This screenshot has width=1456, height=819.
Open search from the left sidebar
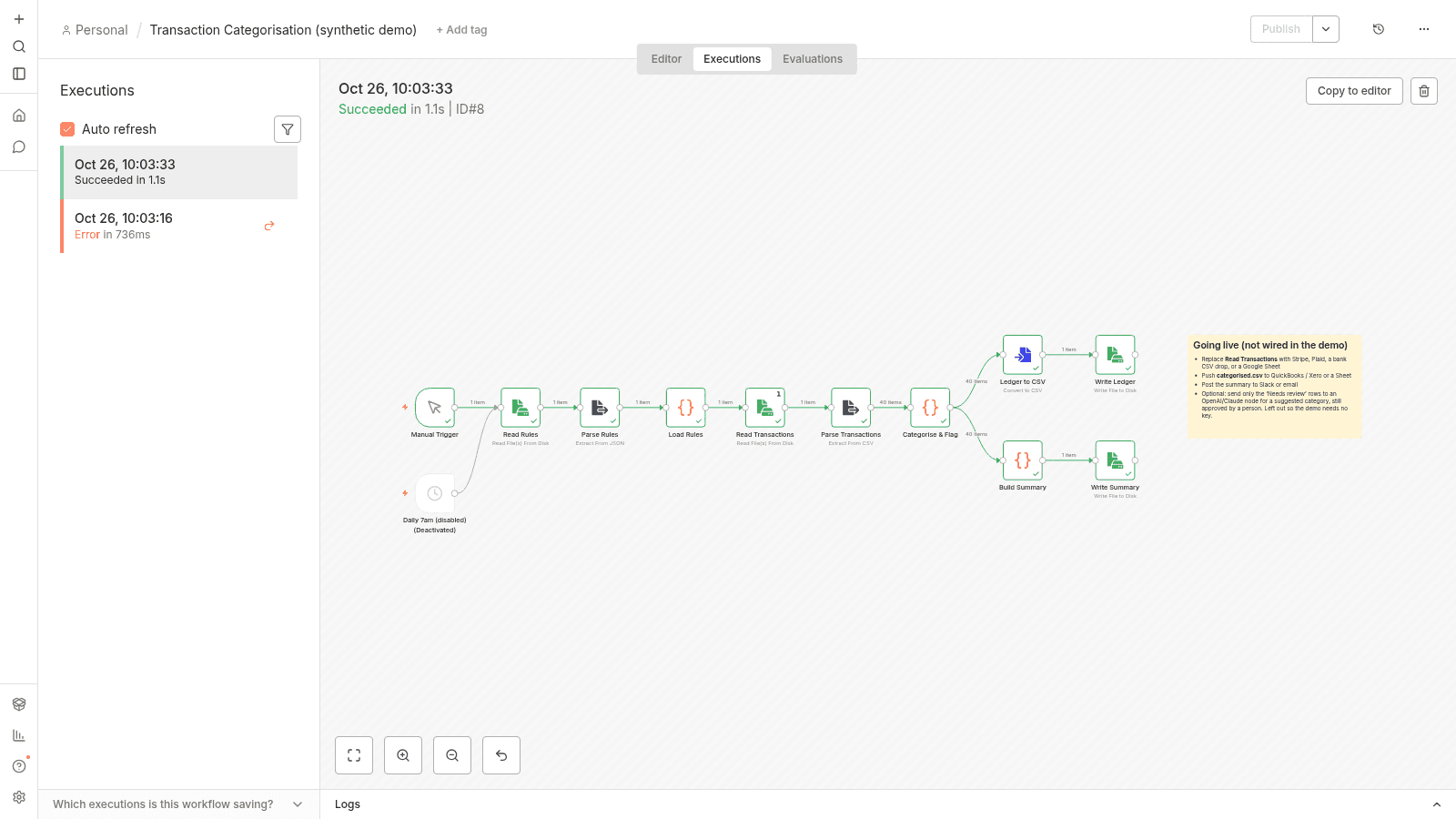click(x=19, y=46)
